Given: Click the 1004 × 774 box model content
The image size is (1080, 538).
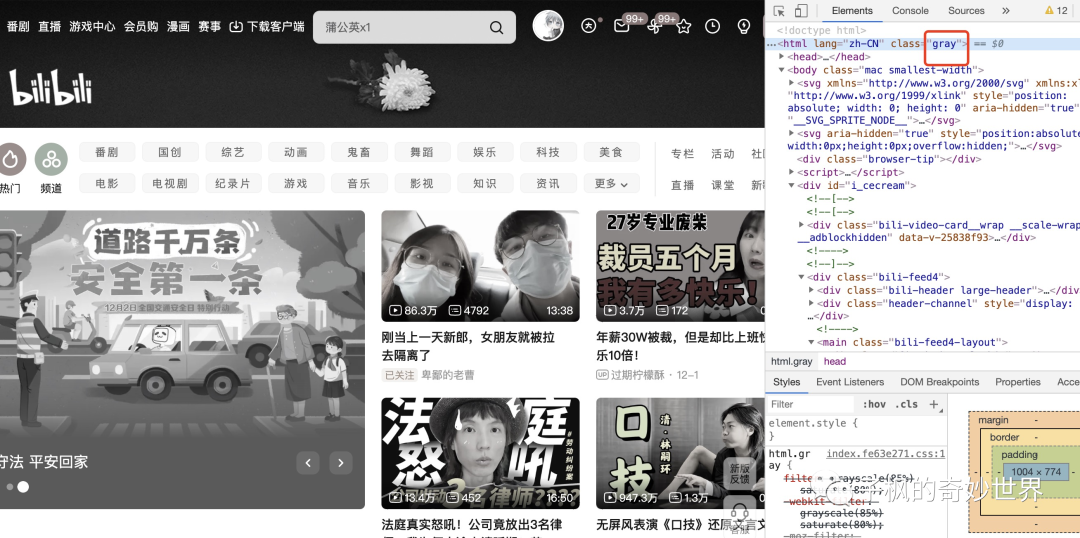Looking at the screenshot, I should (1036, 472).
